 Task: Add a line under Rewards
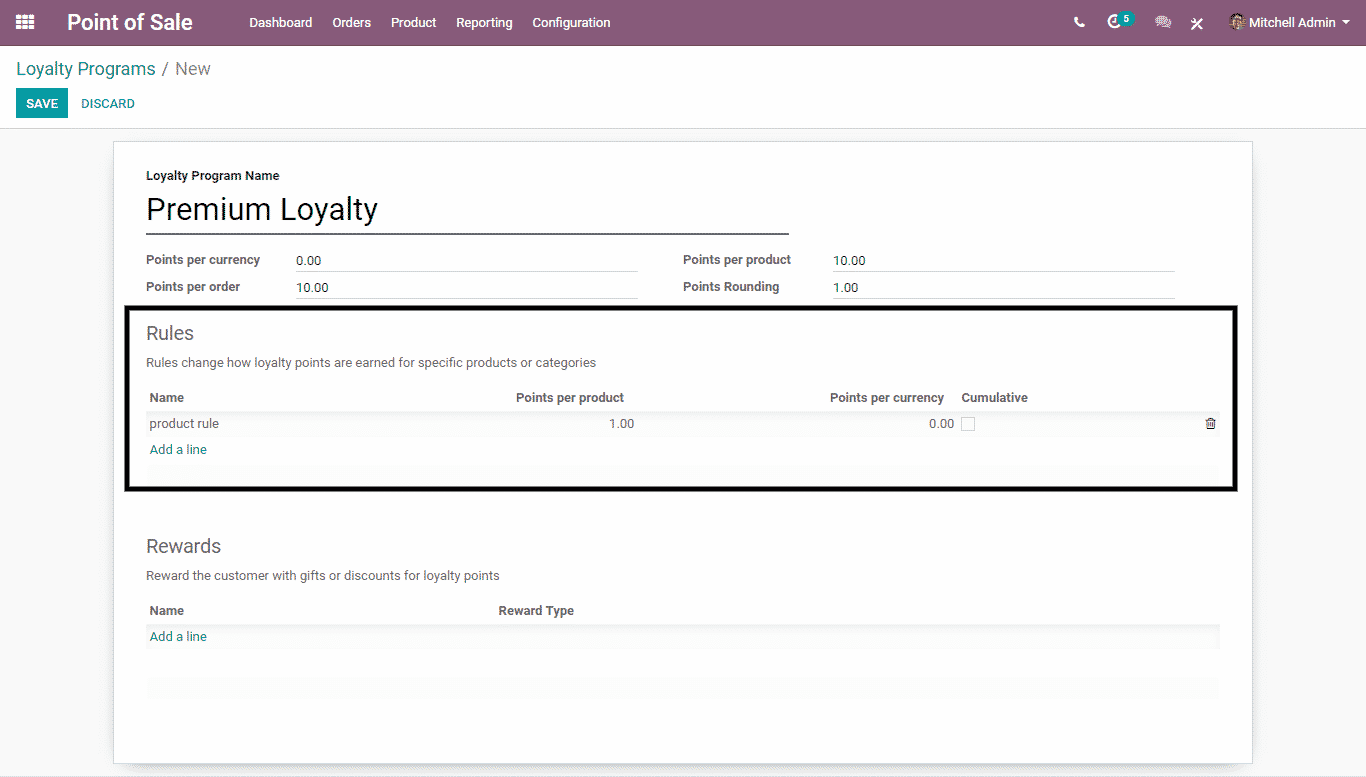tap(178, 637)
